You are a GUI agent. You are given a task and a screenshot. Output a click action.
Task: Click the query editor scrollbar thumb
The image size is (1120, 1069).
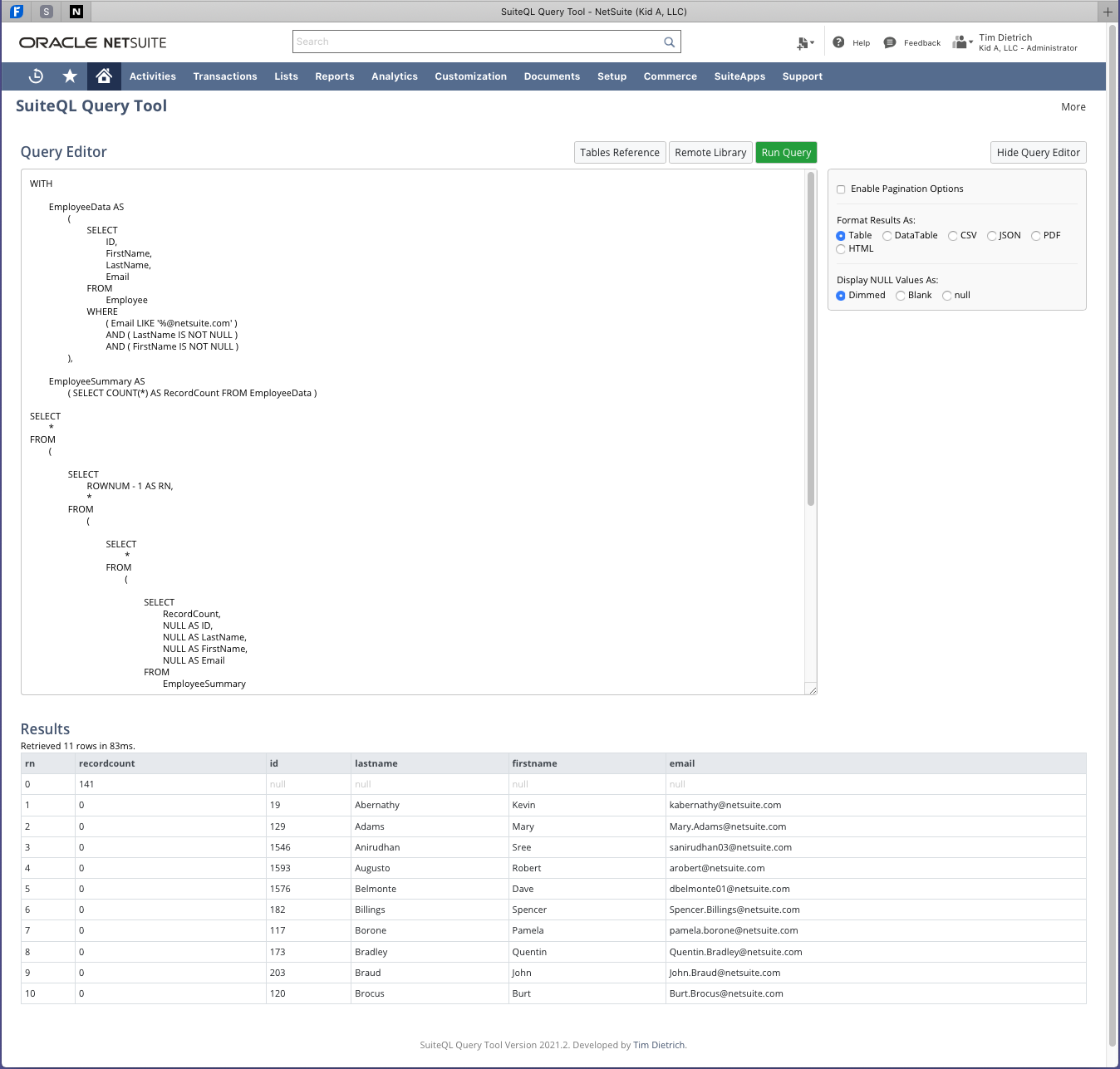click(811, 339)
